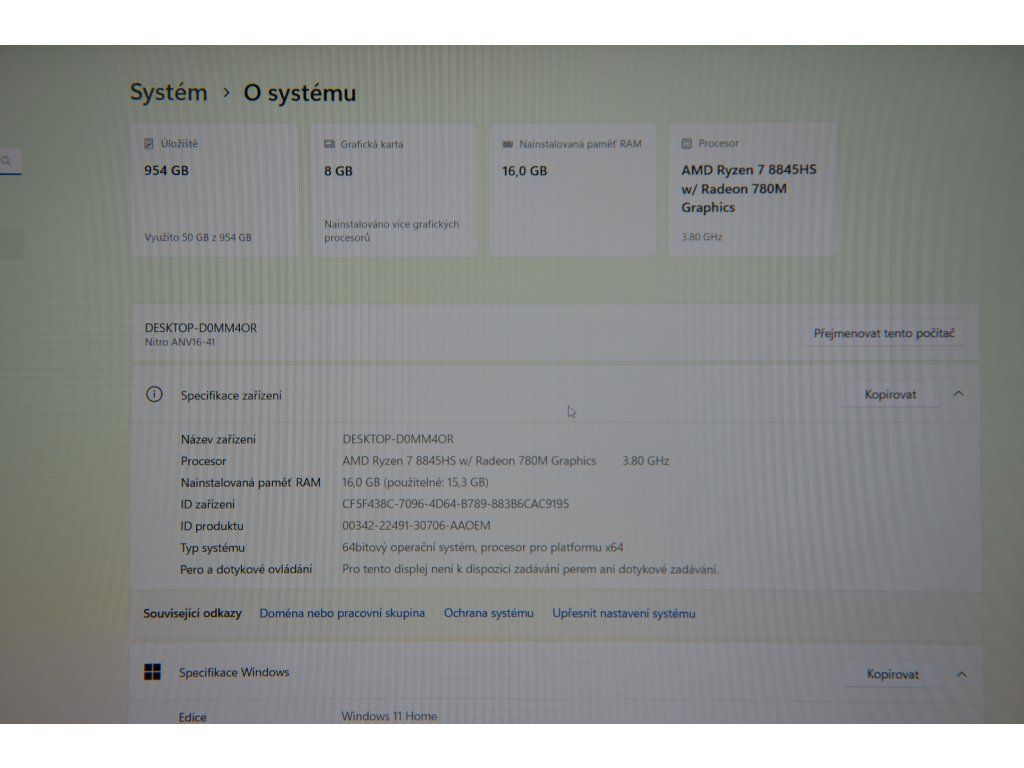The height and width of the screenshot is (768, 1024).
Task: Click the Využito 50 GB z 954 GB text
Action: tap(198, 237)
